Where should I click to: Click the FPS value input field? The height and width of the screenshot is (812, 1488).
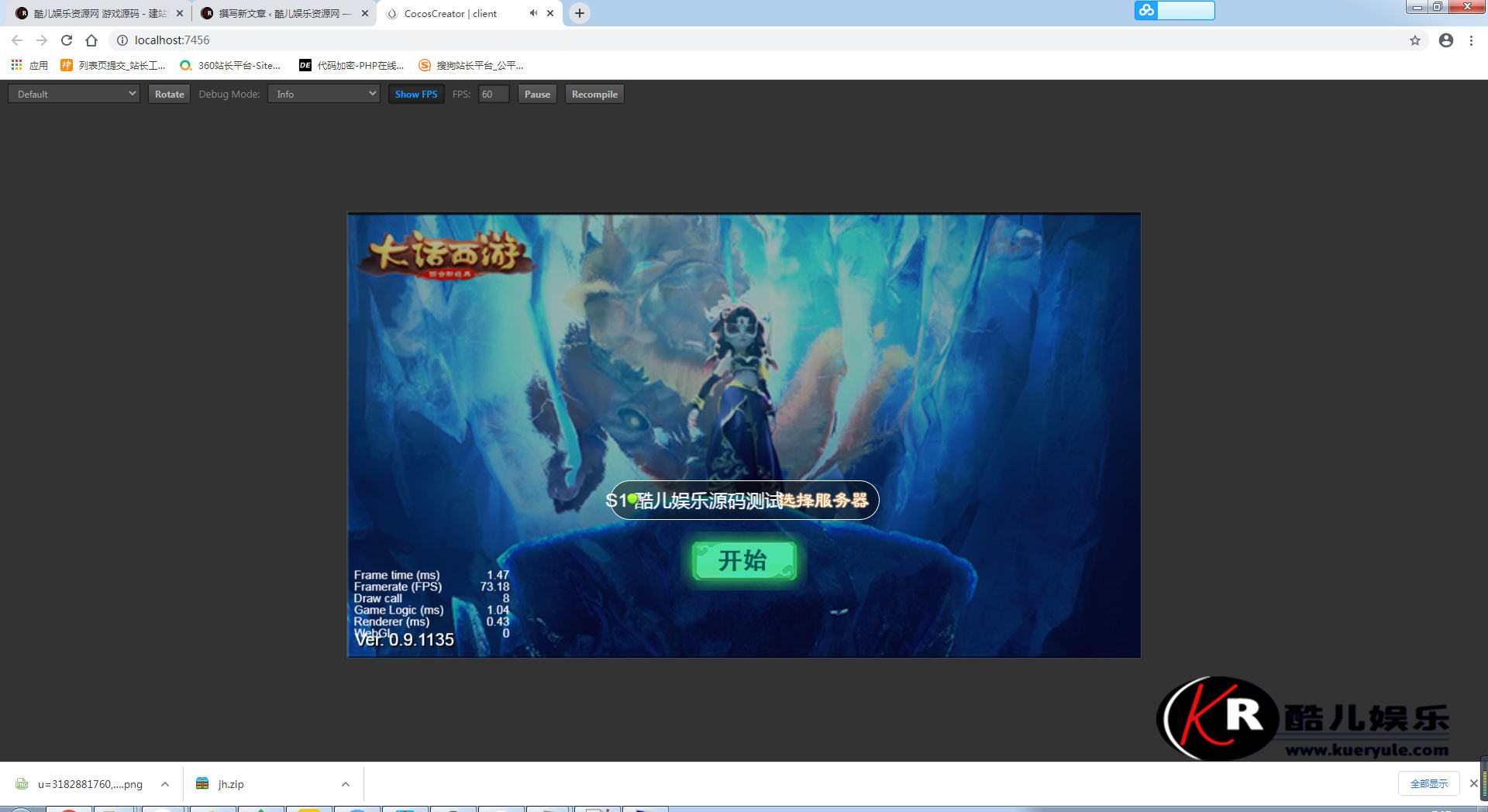(x=494, y=94)
